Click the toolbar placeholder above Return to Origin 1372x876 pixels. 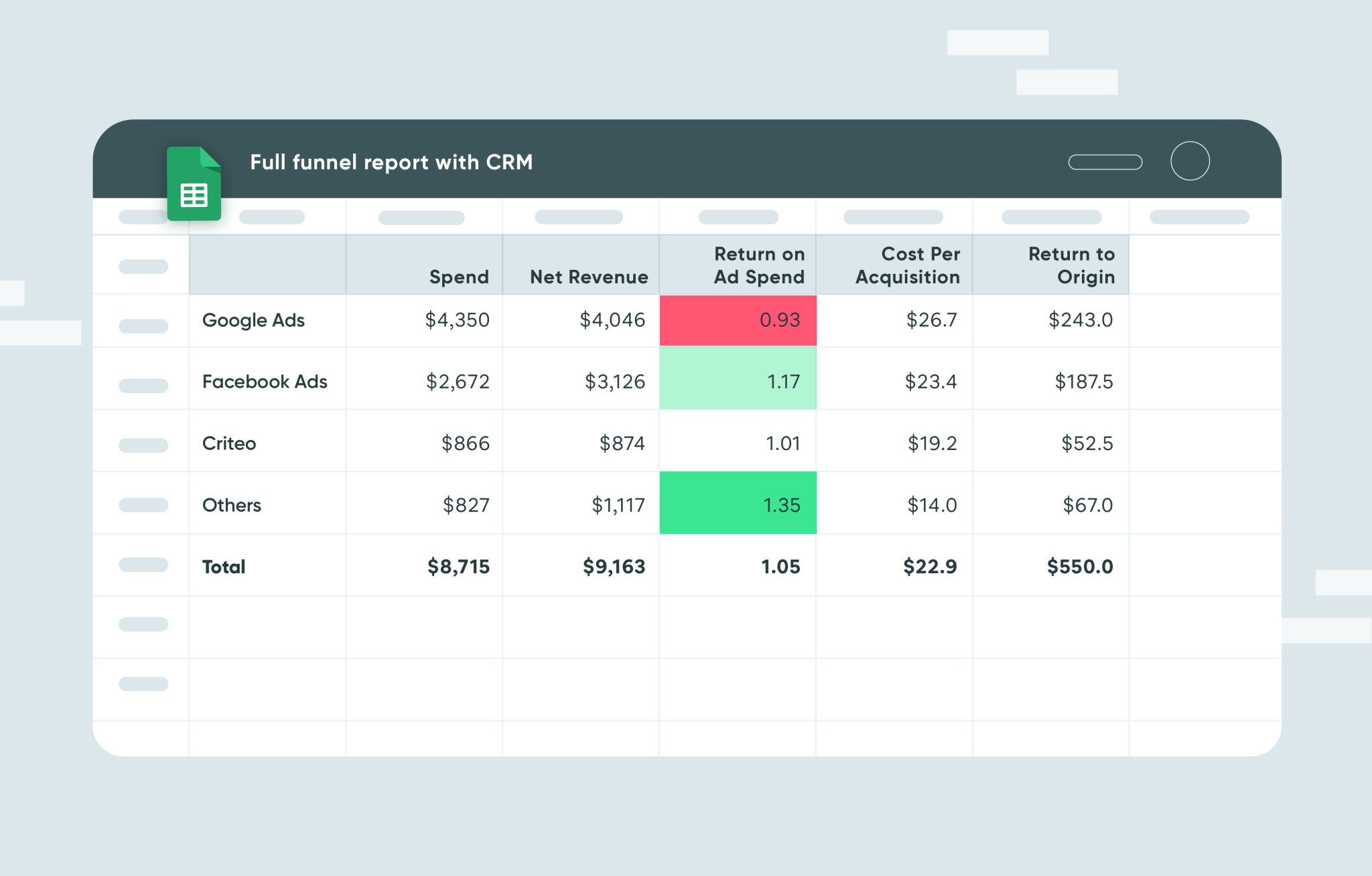coord(1050,216)
